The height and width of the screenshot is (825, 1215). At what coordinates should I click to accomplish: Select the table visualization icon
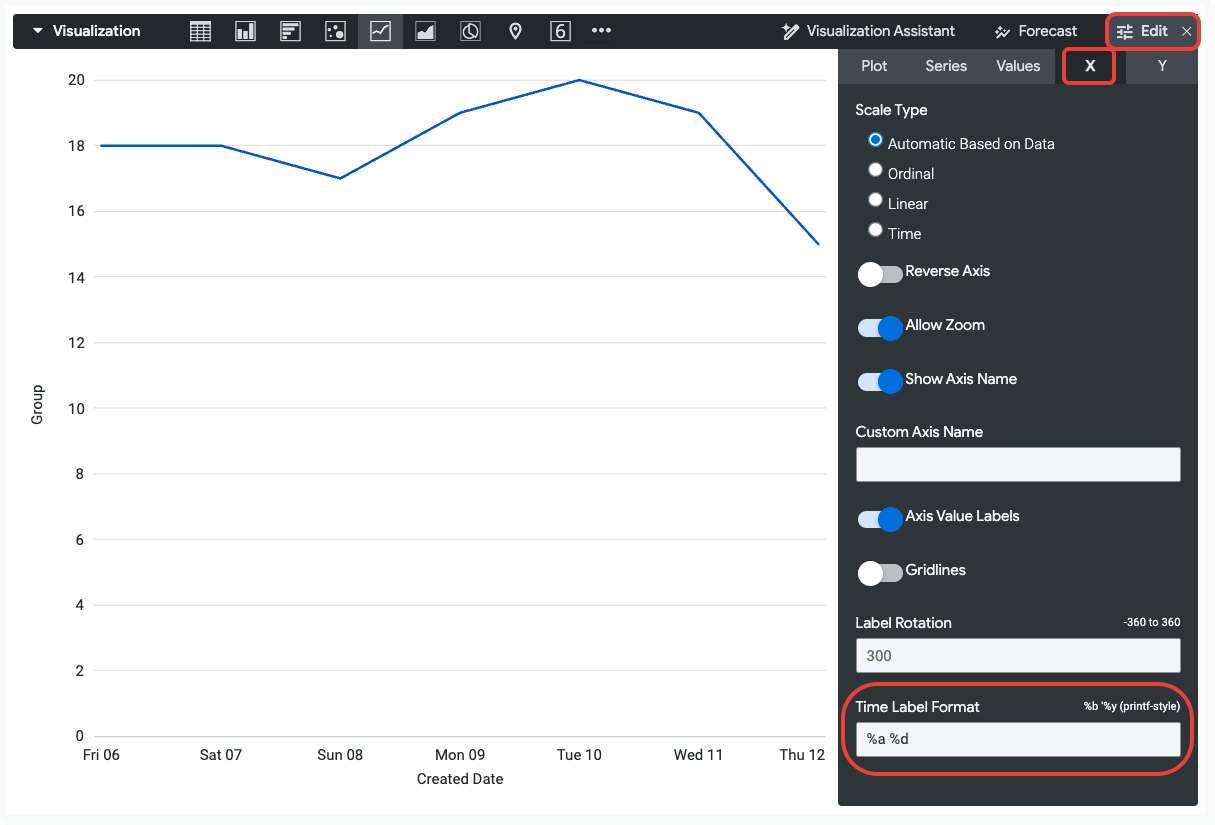(x=200, y=31)
